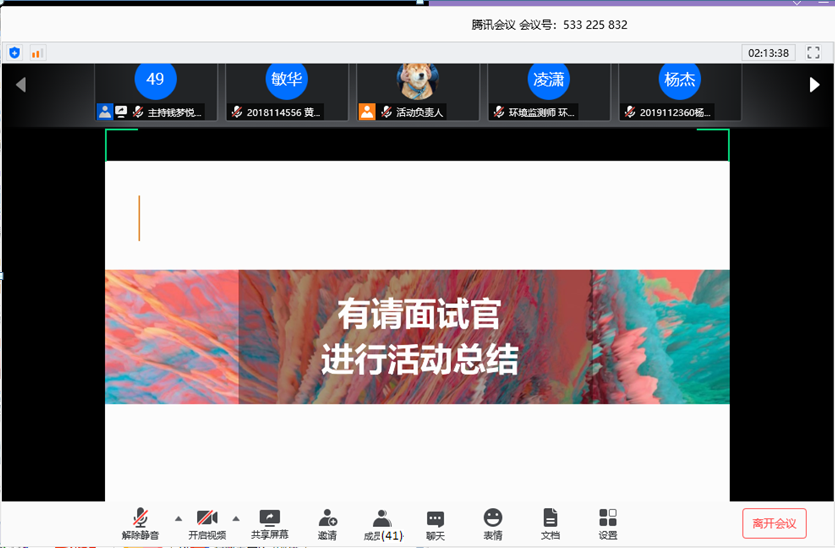
Task: Click the 离开会议 leave meeting button
Action: coord(774,524)
